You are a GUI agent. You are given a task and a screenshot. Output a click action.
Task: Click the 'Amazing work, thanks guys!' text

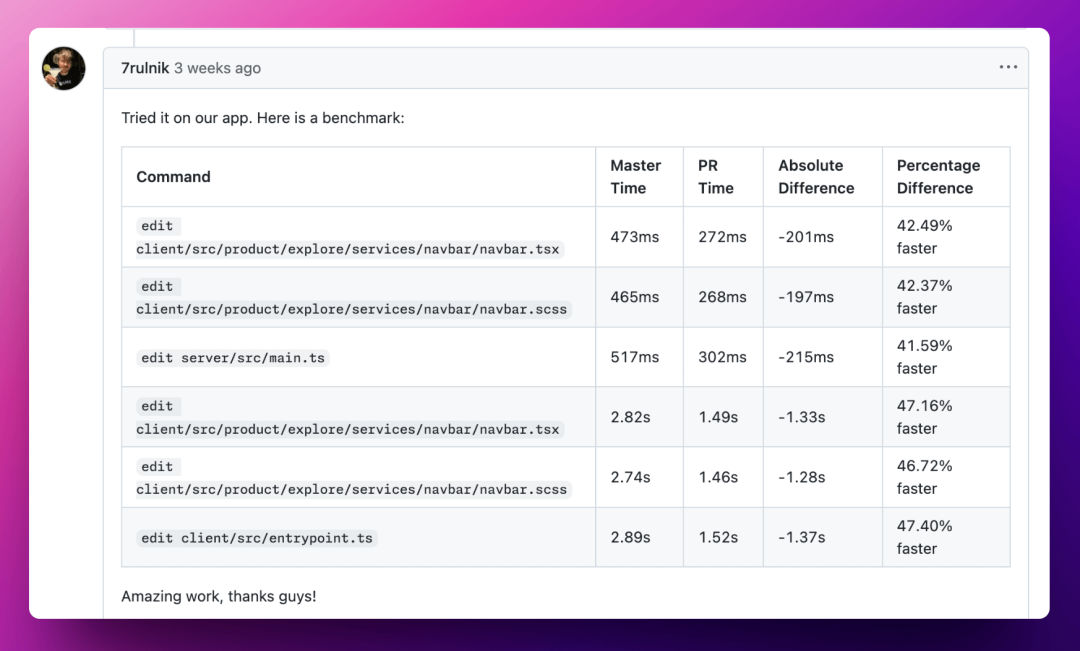click(x=219, y=597)
